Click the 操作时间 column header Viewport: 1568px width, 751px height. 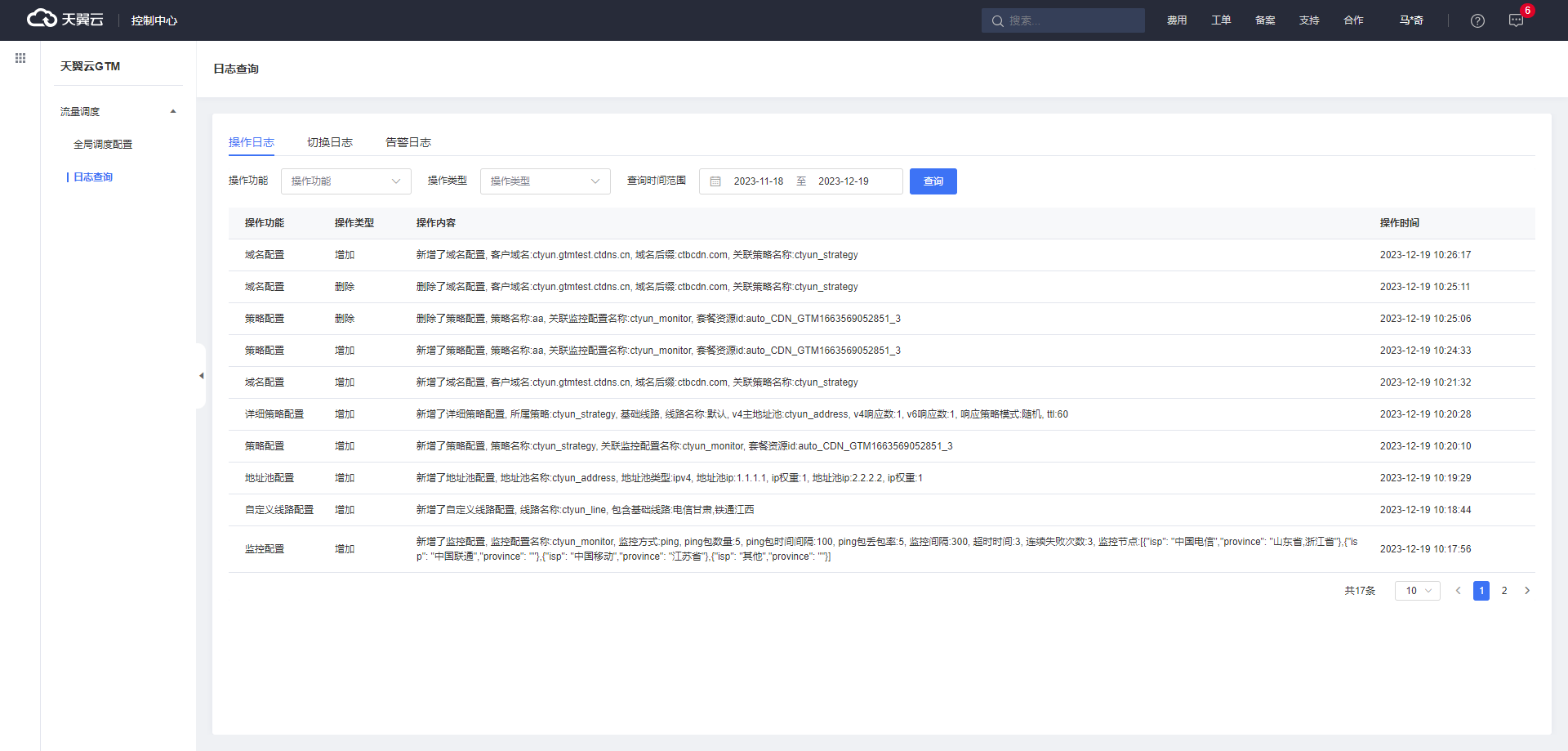(x=1400, y=223)
